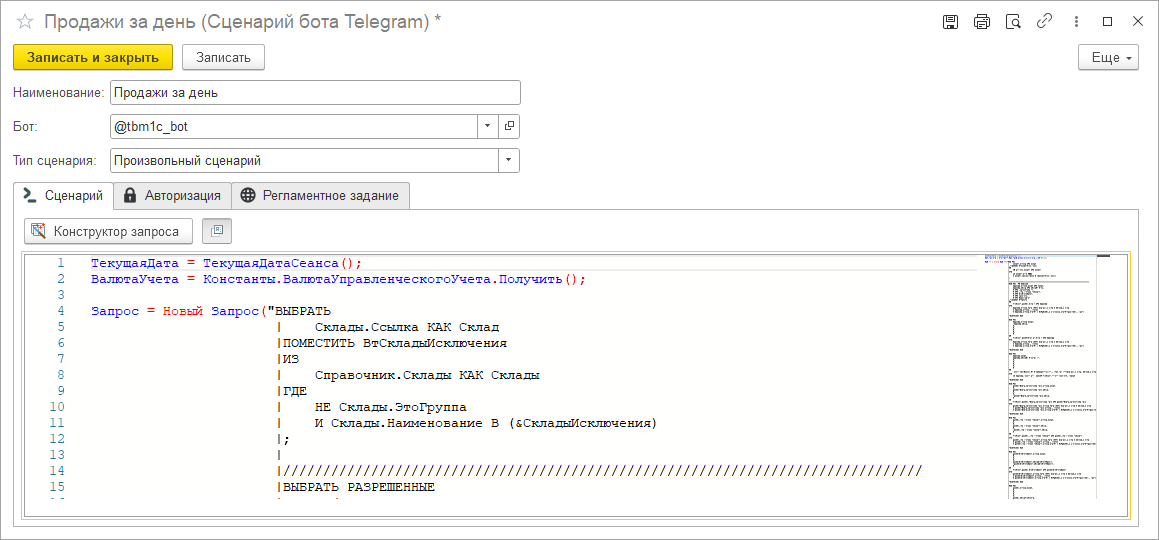Click into the Наименование input field
The height and width of the screenshot is (540, 1159).
(x=315, y=92)
